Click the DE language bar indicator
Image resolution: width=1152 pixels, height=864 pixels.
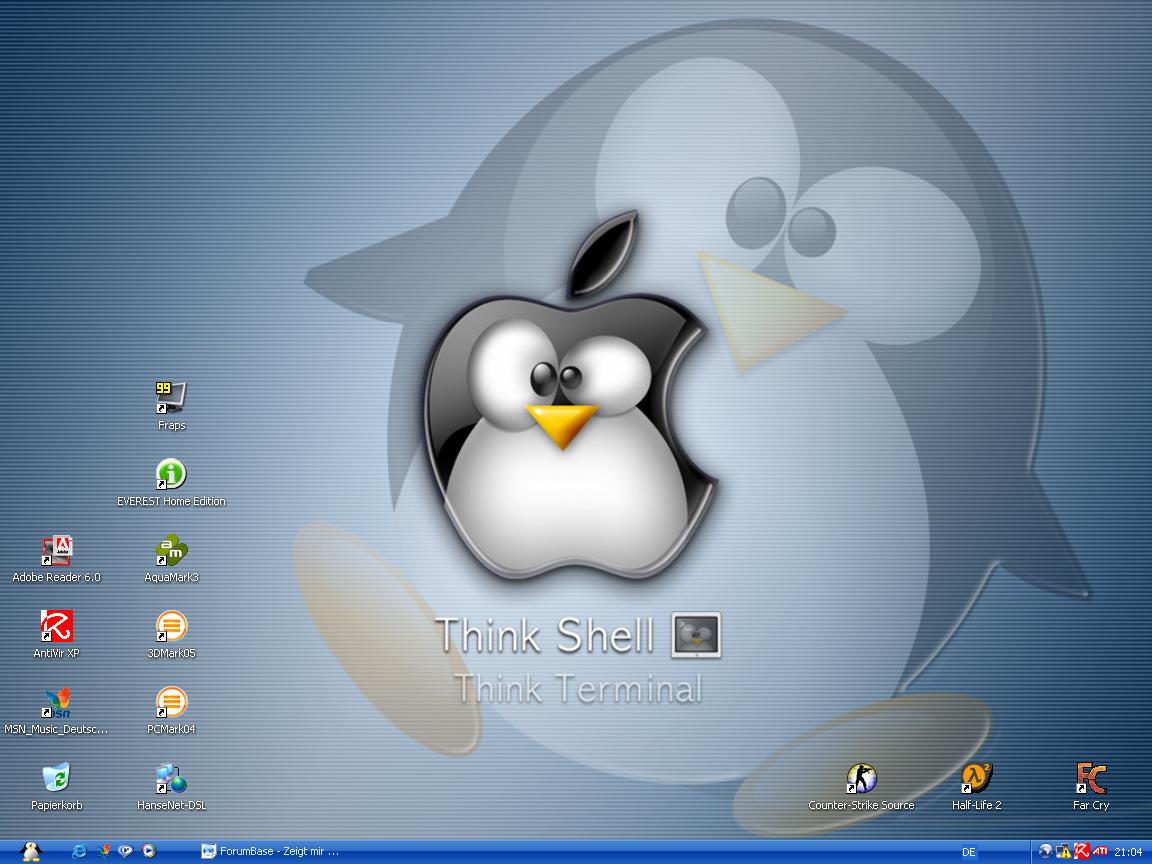[x=969, y=852]
